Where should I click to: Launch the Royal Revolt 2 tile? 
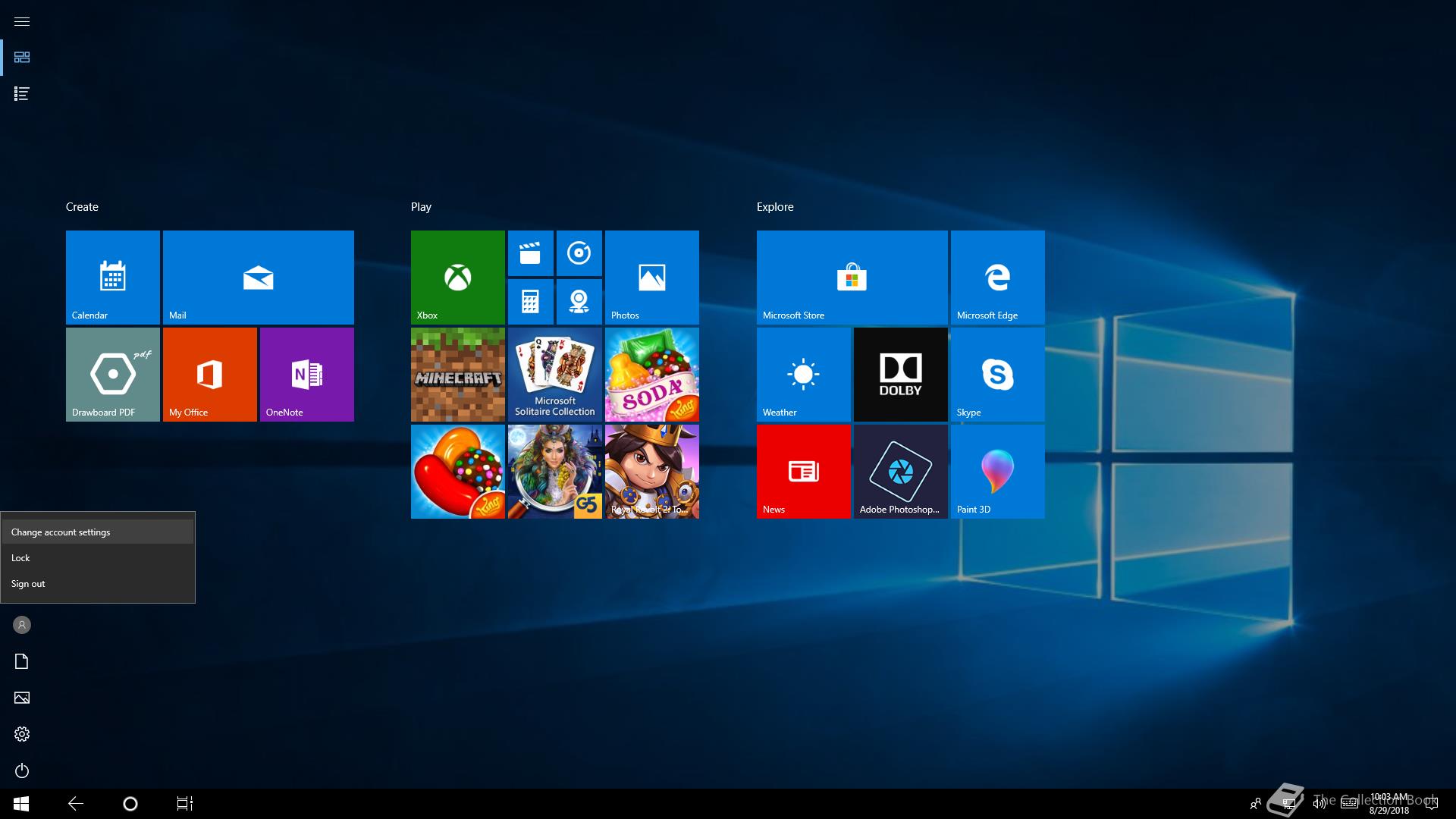(x=652, y=472)
